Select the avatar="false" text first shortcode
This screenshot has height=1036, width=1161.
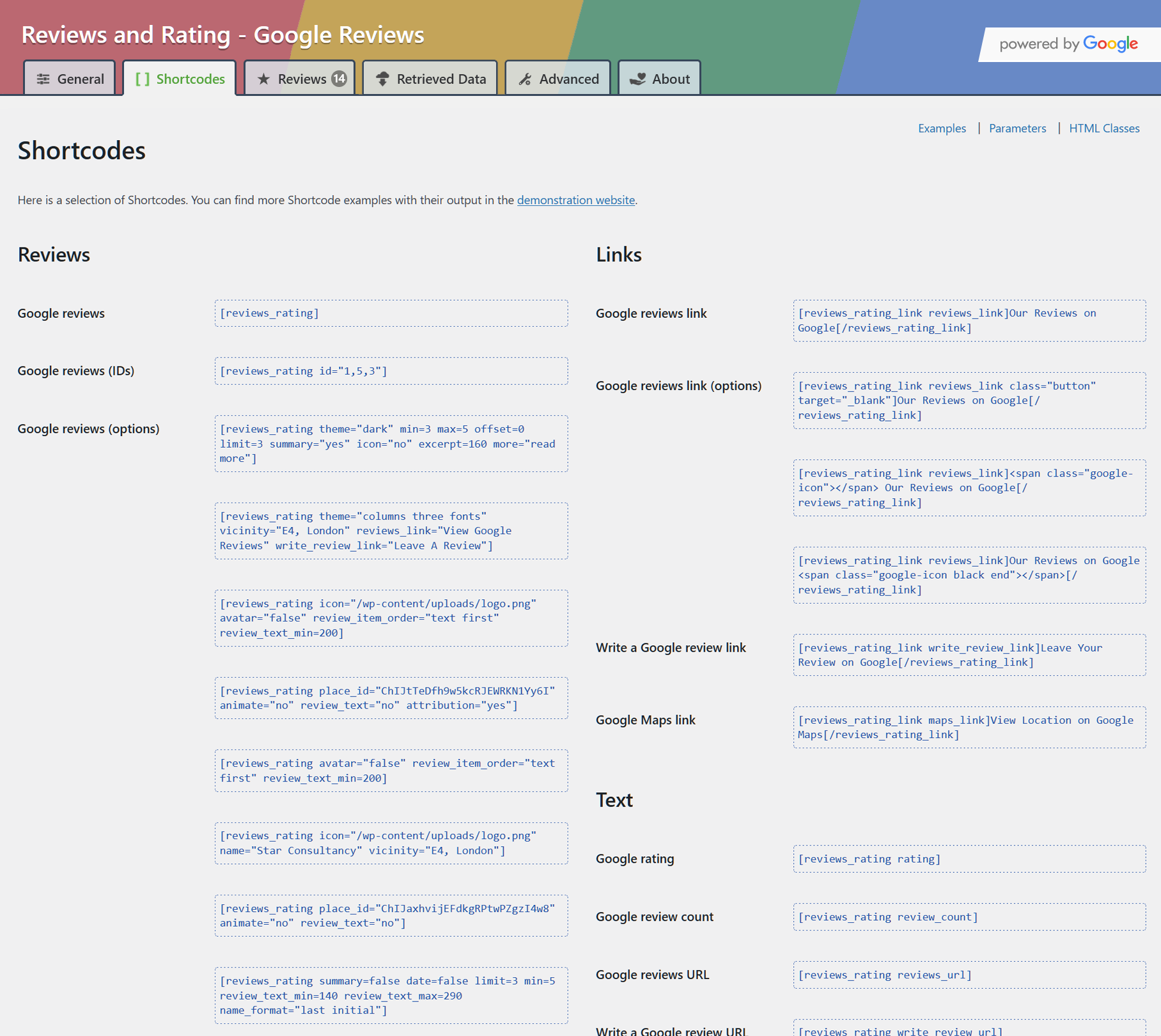[391, 771]
